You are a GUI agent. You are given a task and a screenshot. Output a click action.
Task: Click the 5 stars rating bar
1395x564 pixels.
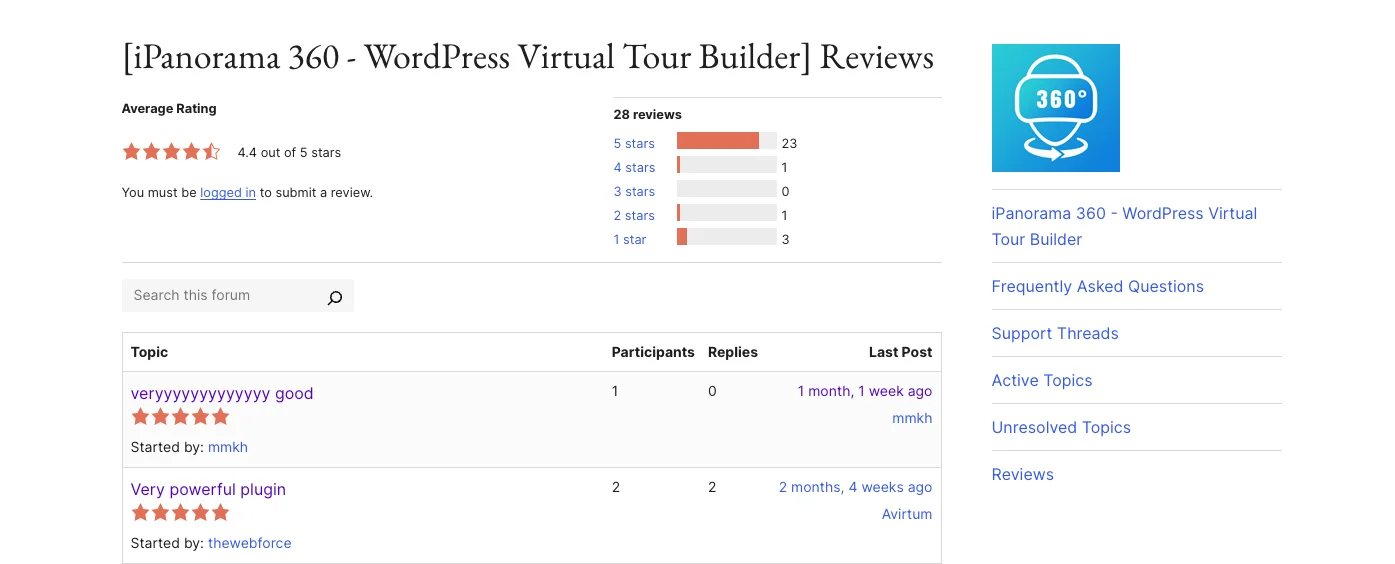[727, 141]
